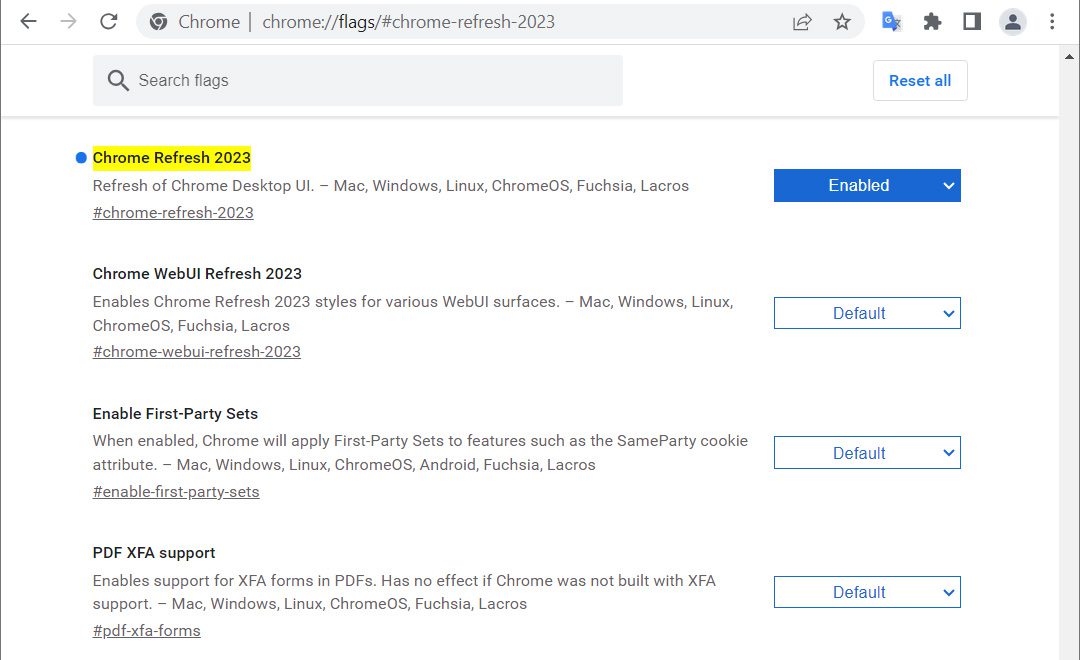The image size is (1080, 660).
Task: Click the PDF XFA support title
Action: coord(154,553)
